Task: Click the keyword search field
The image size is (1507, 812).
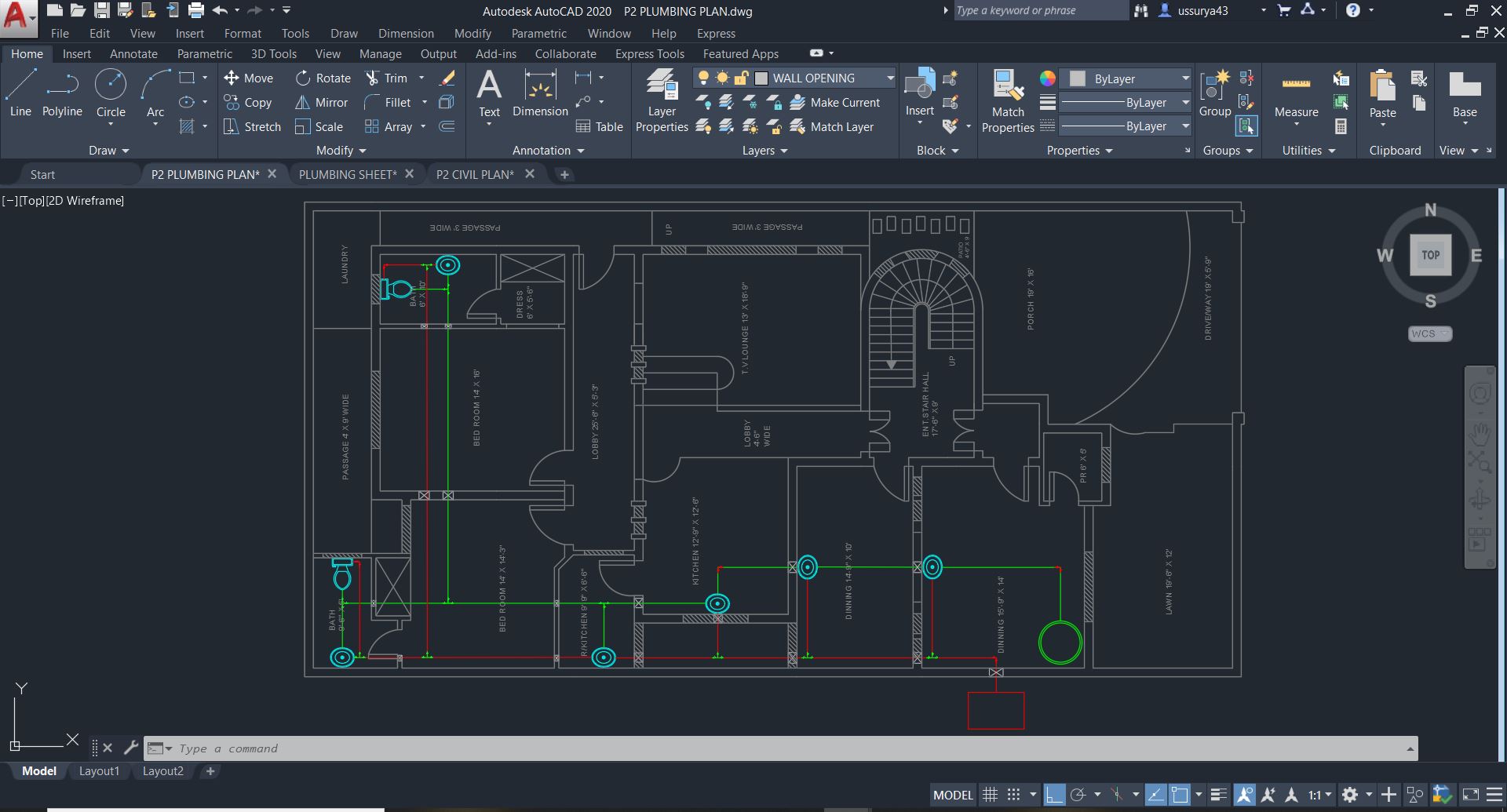Action: pyautogui.click(x=1040, y=10)
